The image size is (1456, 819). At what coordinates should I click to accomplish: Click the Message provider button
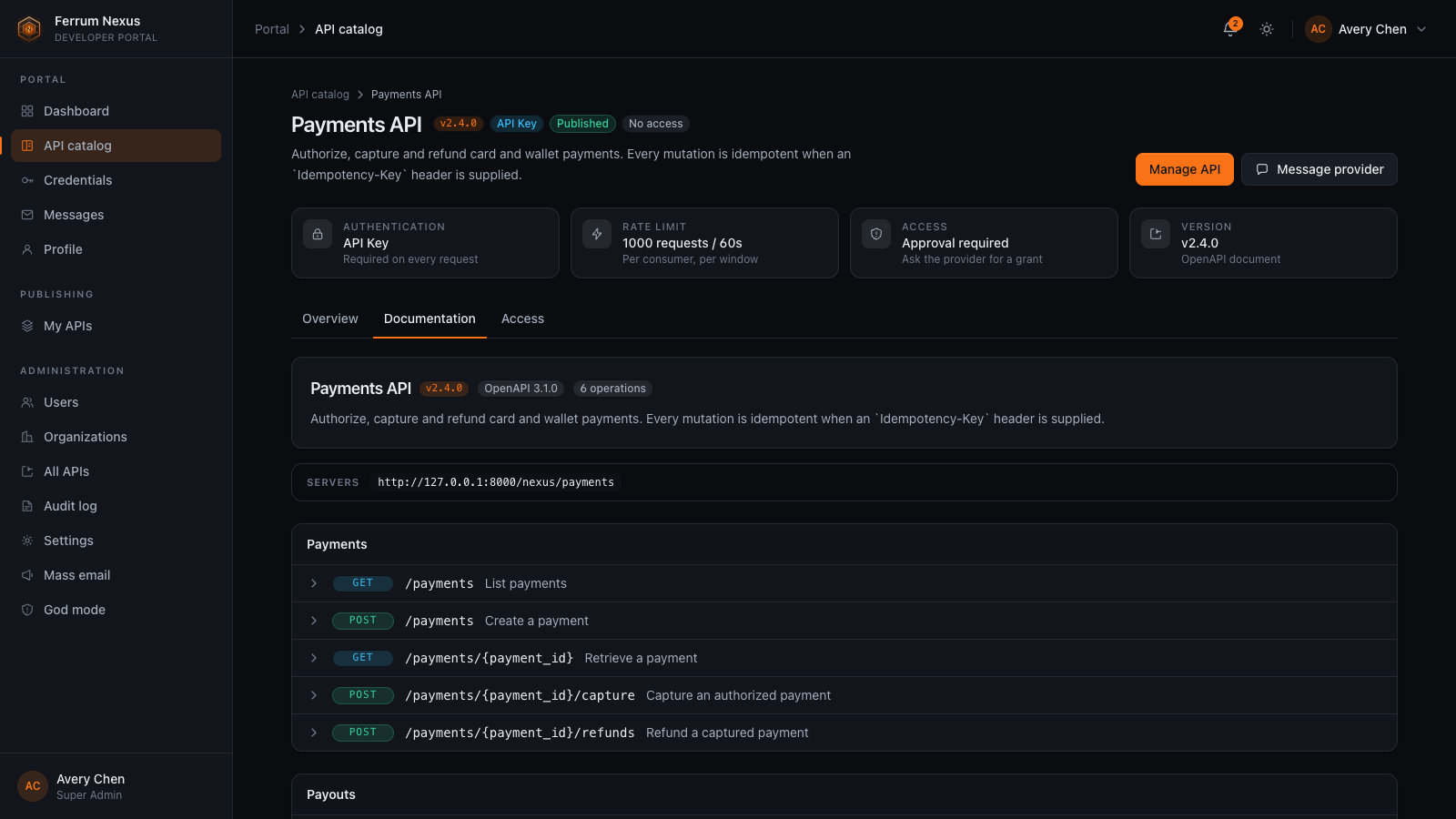tap(1319, 169)
